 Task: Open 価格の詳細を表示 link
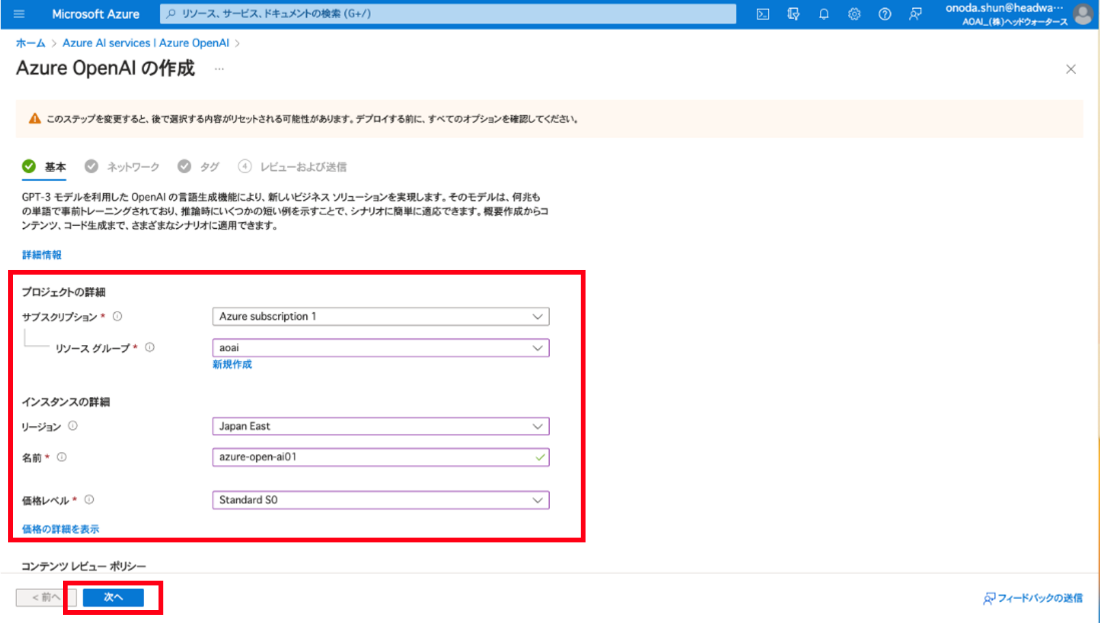[60, 529]
